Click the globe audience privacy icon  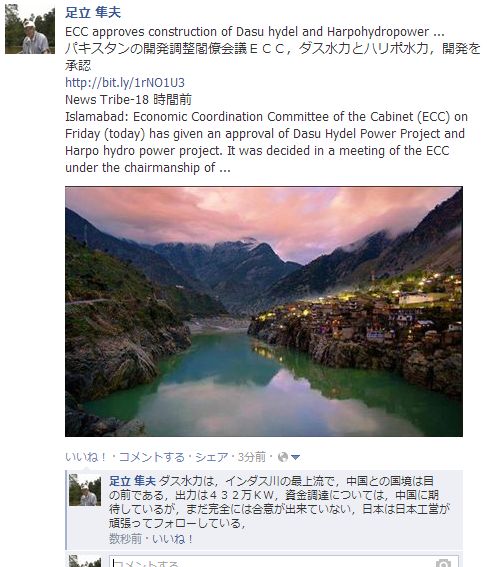[x=283, y=457]
